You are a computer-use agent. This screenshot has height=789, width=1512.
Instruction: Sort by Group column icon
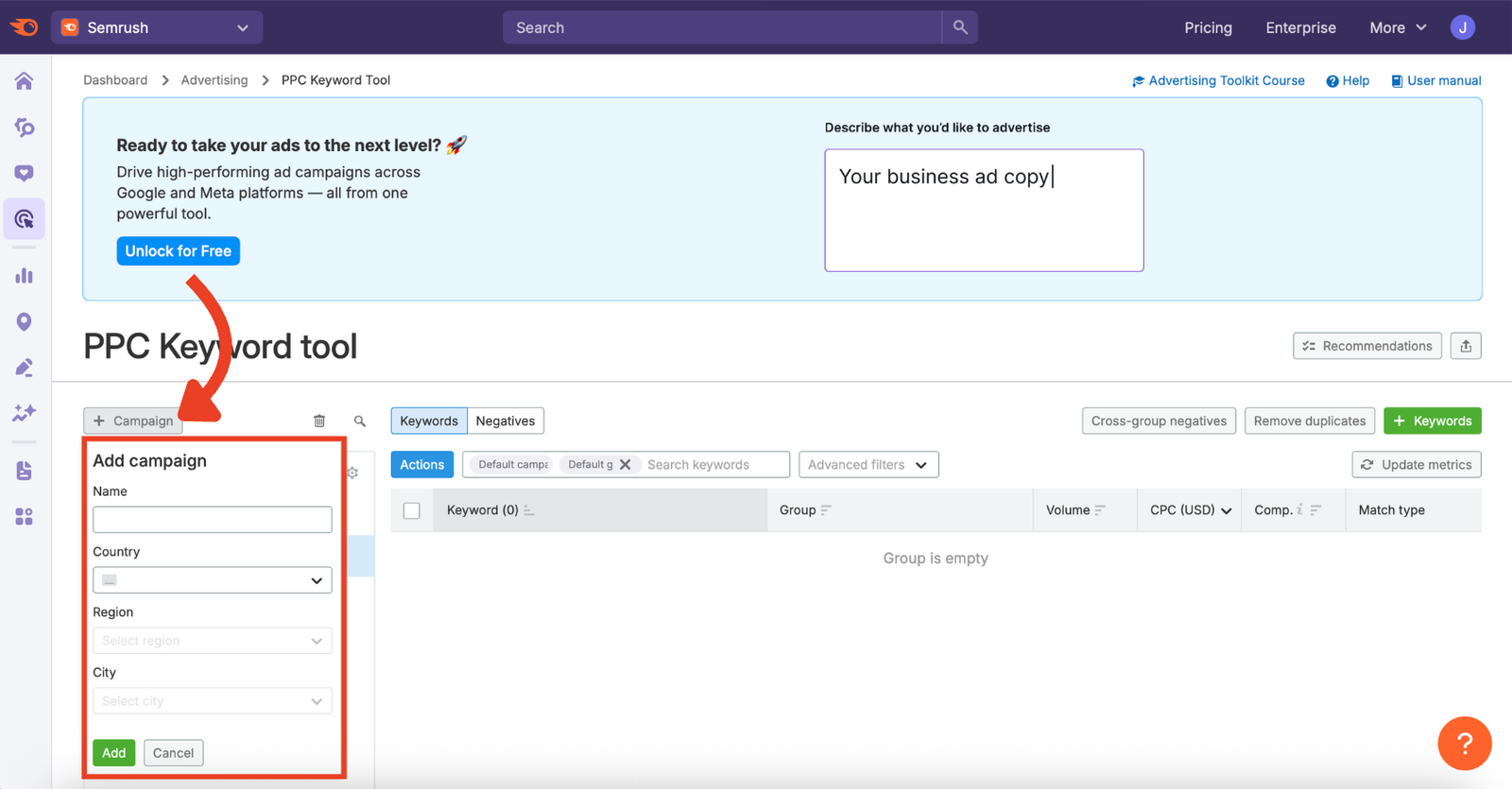[x=827, y=510]
